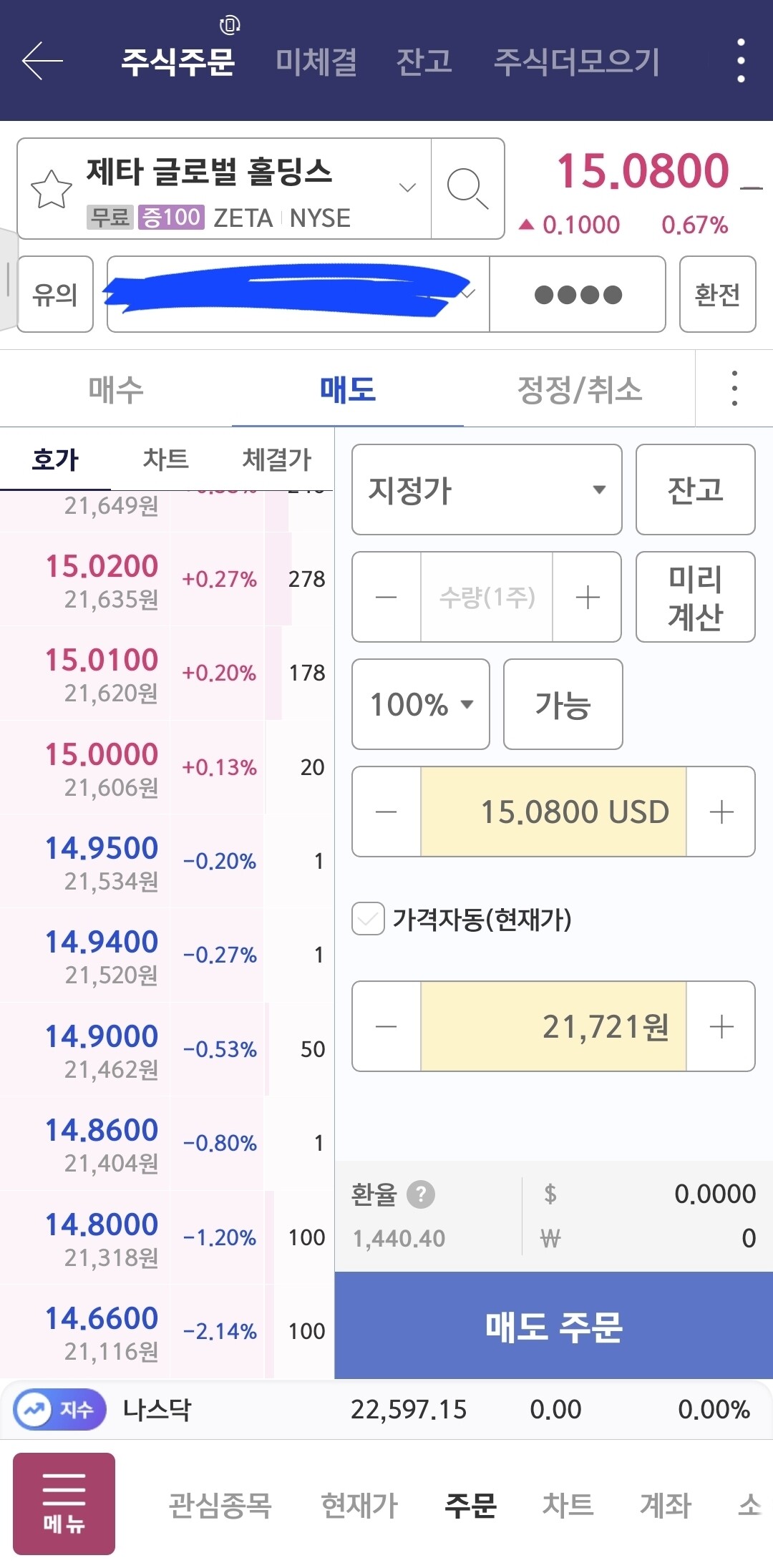
Task: Add 제타 글로벌 홀딩스 to favorites star
Action: 52,189
